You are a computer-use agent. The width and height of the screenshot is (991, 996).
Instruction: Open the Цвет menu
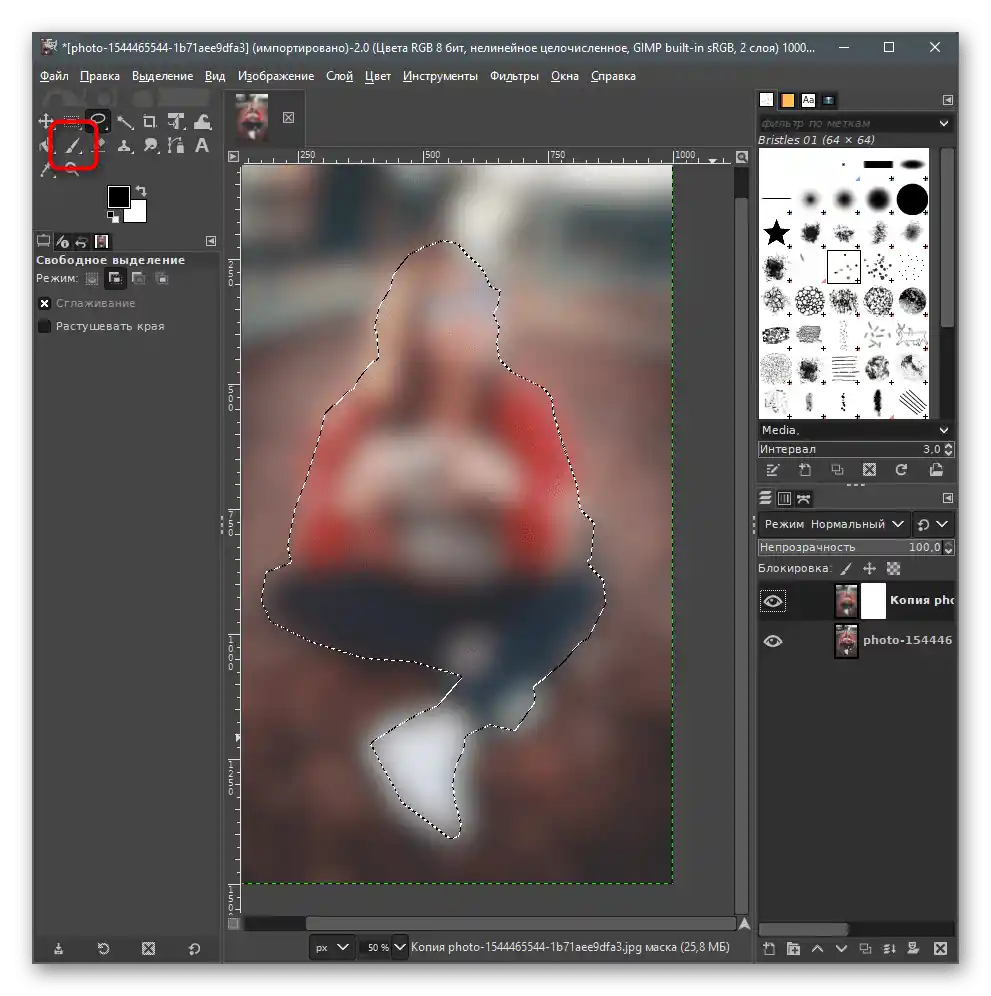tap(377, 76)
